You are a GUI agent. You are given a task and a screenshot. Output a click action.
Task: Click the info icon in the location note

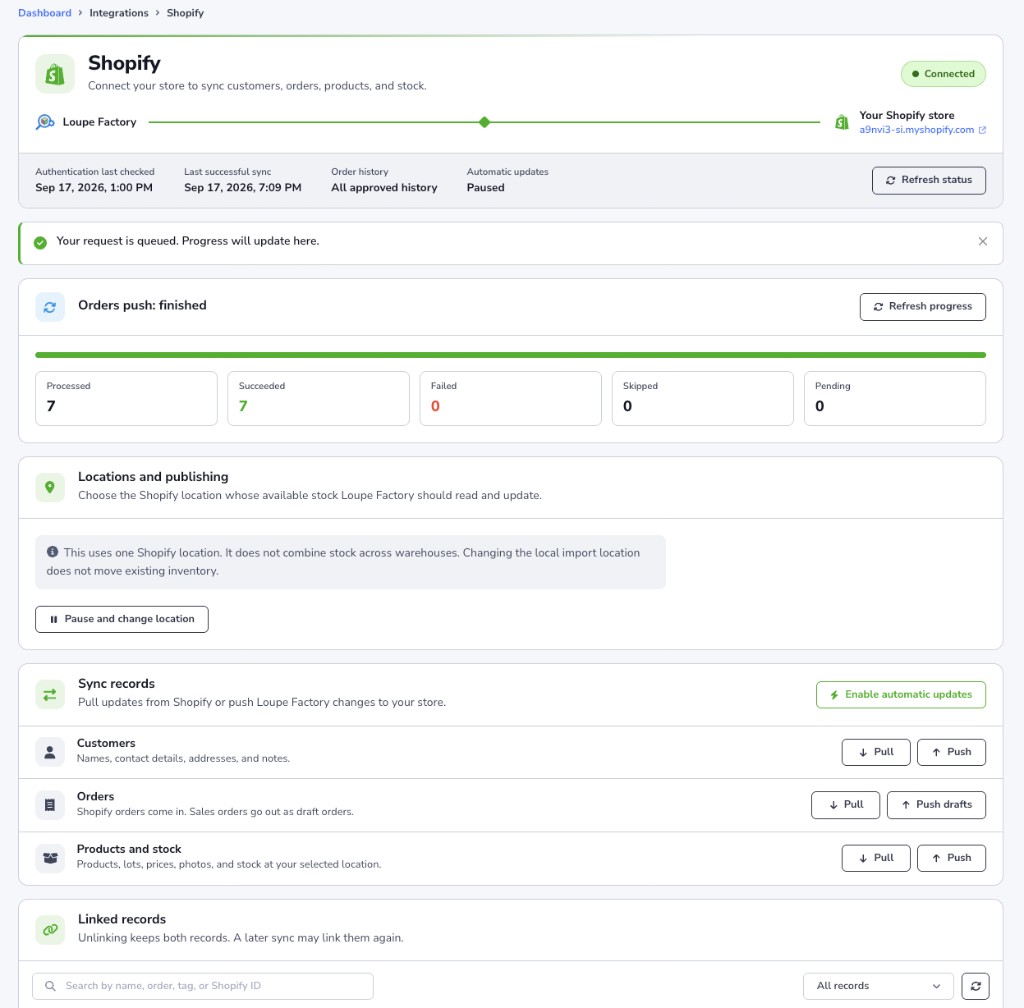(x=52, y=552)
